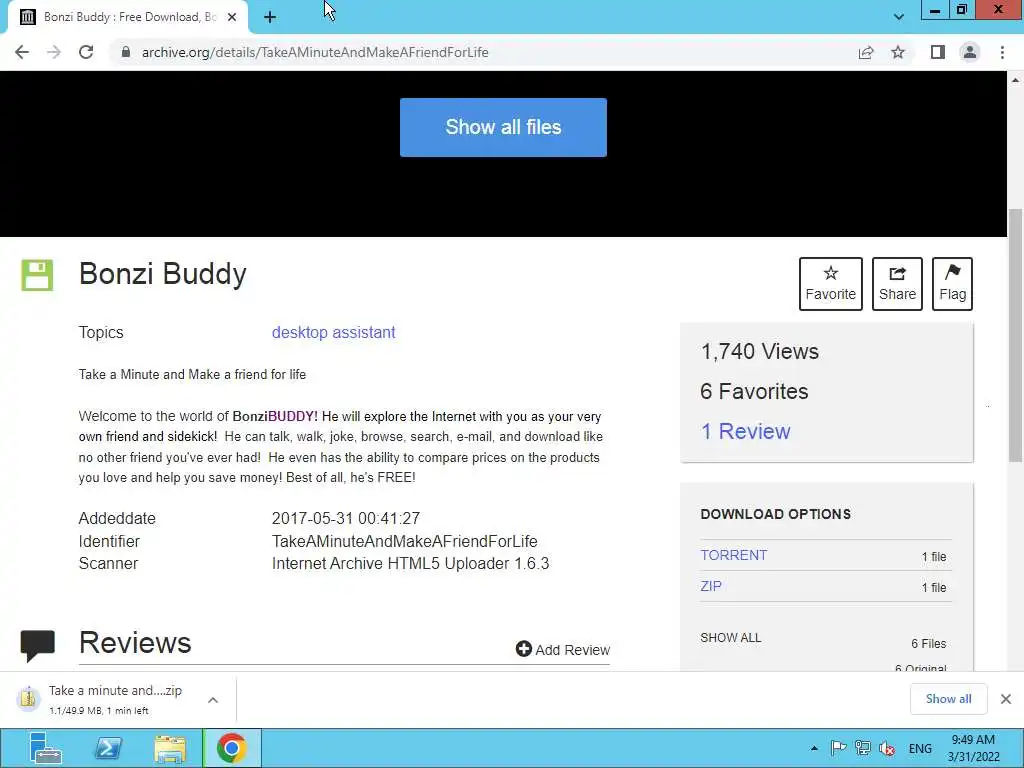Open the tab search dropdown arrow
Viewport: 1024px width, 768px height.
[x=899, y=17]
